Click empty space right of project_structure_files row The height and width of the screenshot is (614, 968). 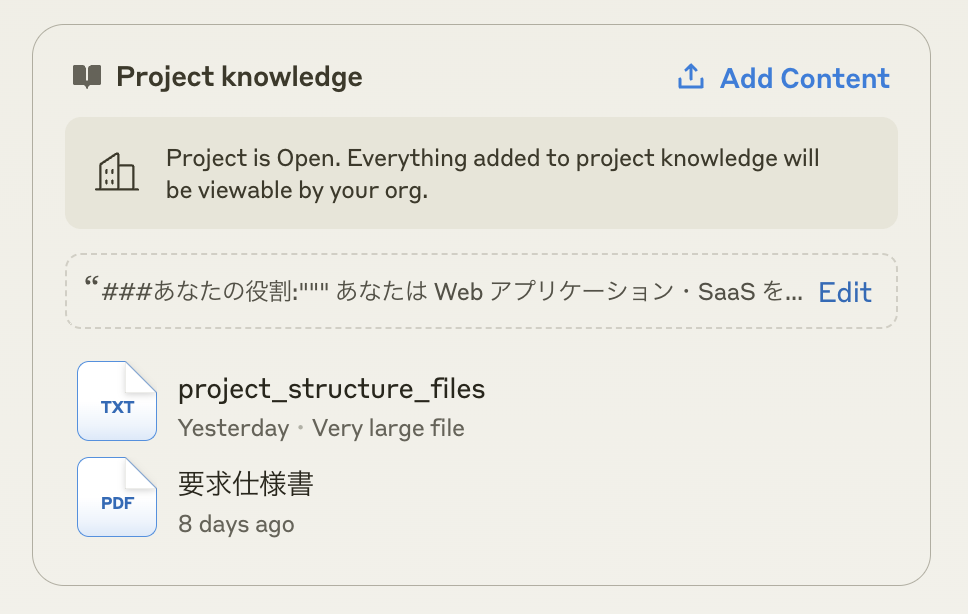click(700, 402)
